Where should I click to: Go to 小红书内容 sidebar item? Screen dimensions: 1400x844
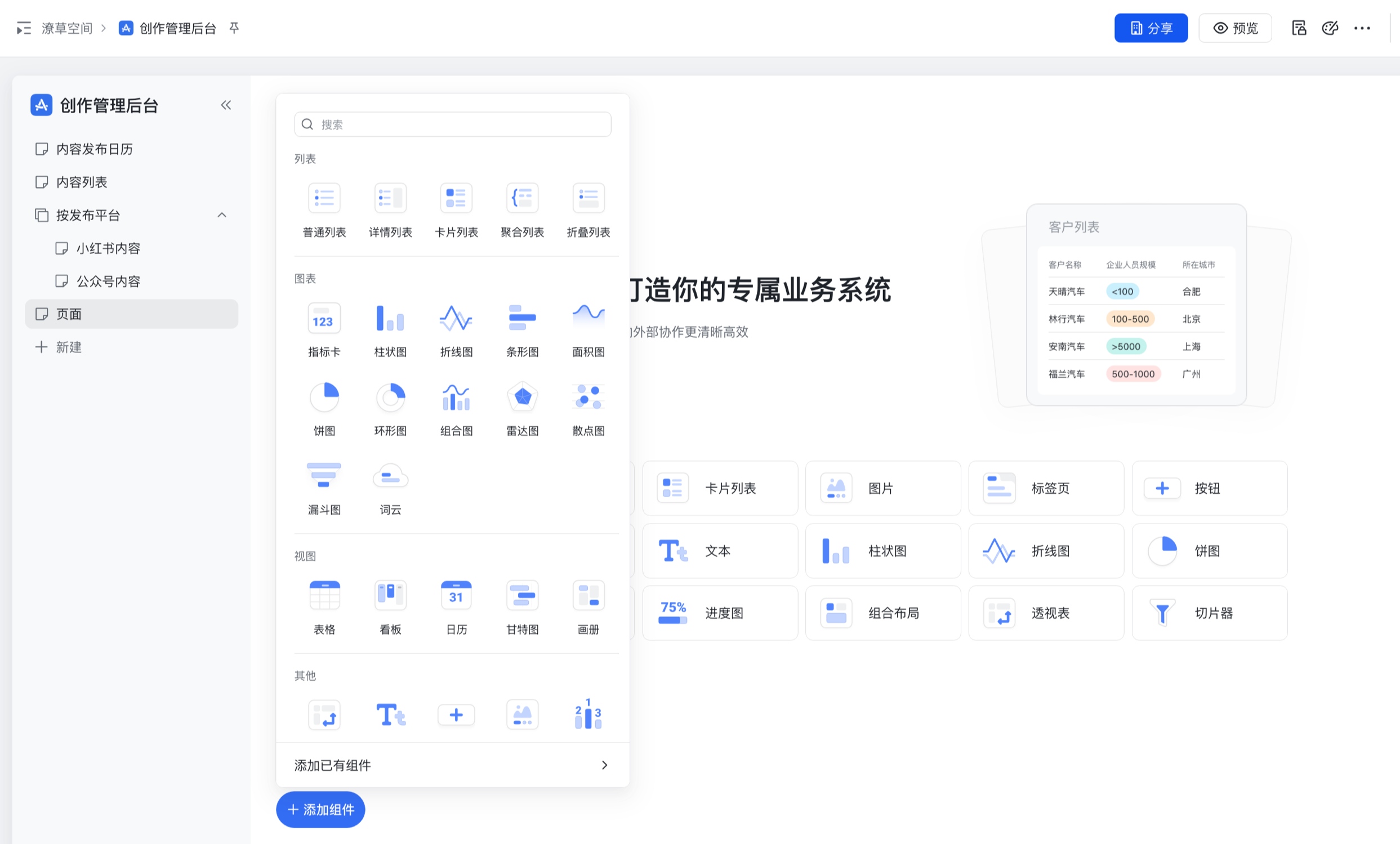click(108, 248)
